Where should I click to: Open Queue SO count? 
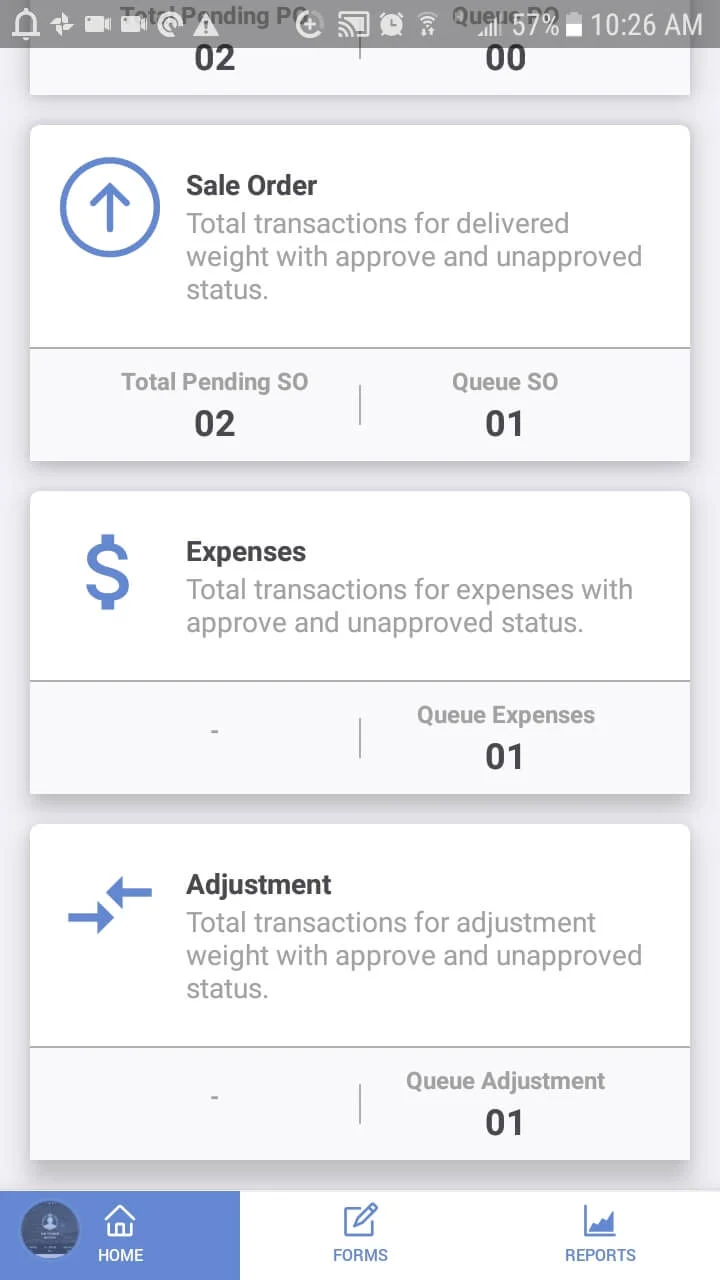505,423
